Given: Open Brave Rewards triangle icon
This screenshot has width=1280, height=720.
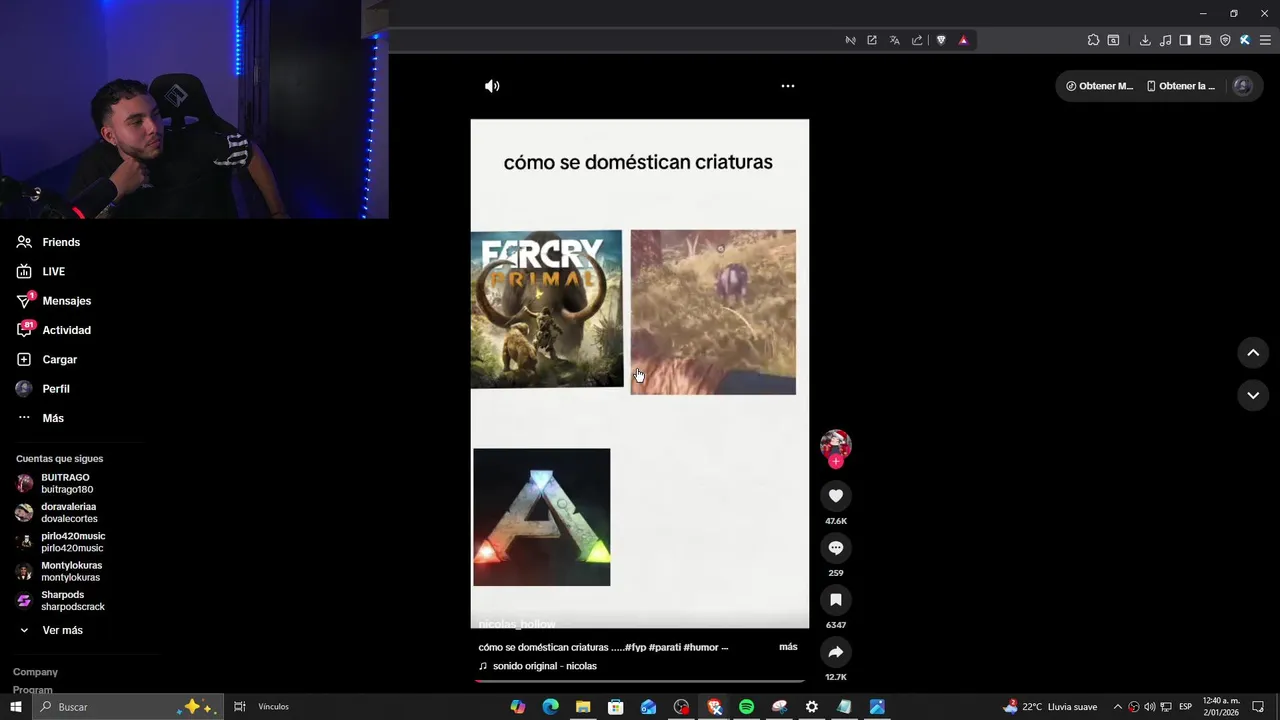Looking at the screenshot, I should [963, 40].
